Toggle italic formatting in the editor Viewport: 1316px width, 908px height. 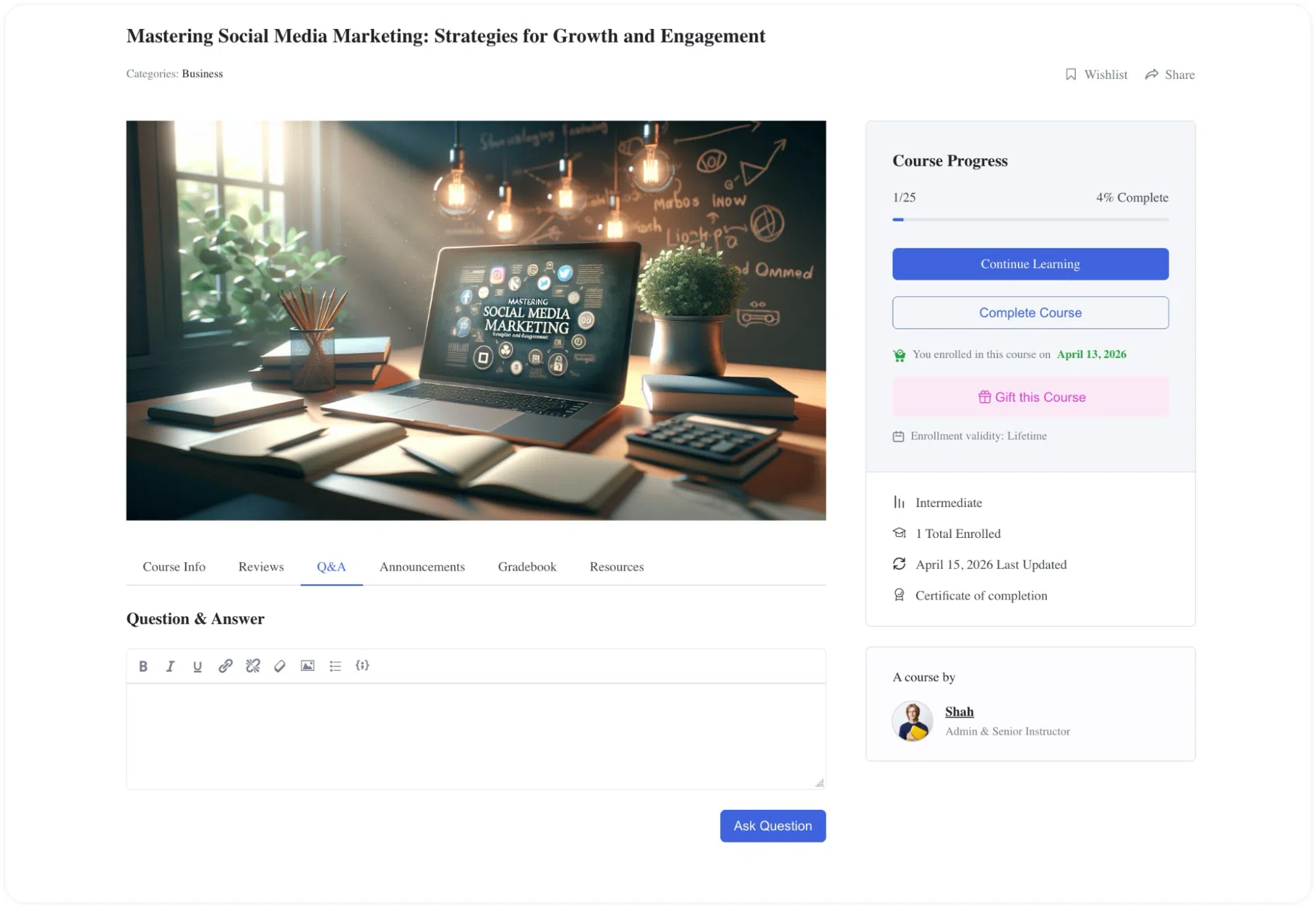pos(170,666)
